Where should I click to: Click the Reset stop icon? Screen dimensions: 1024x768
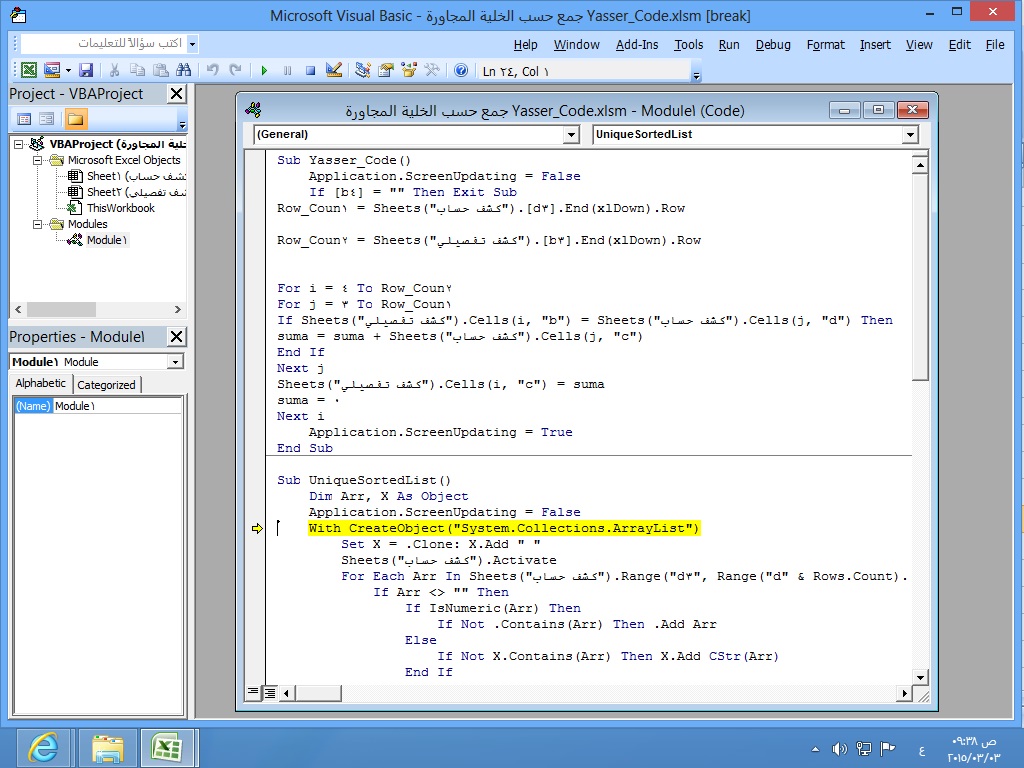(311, 71)
